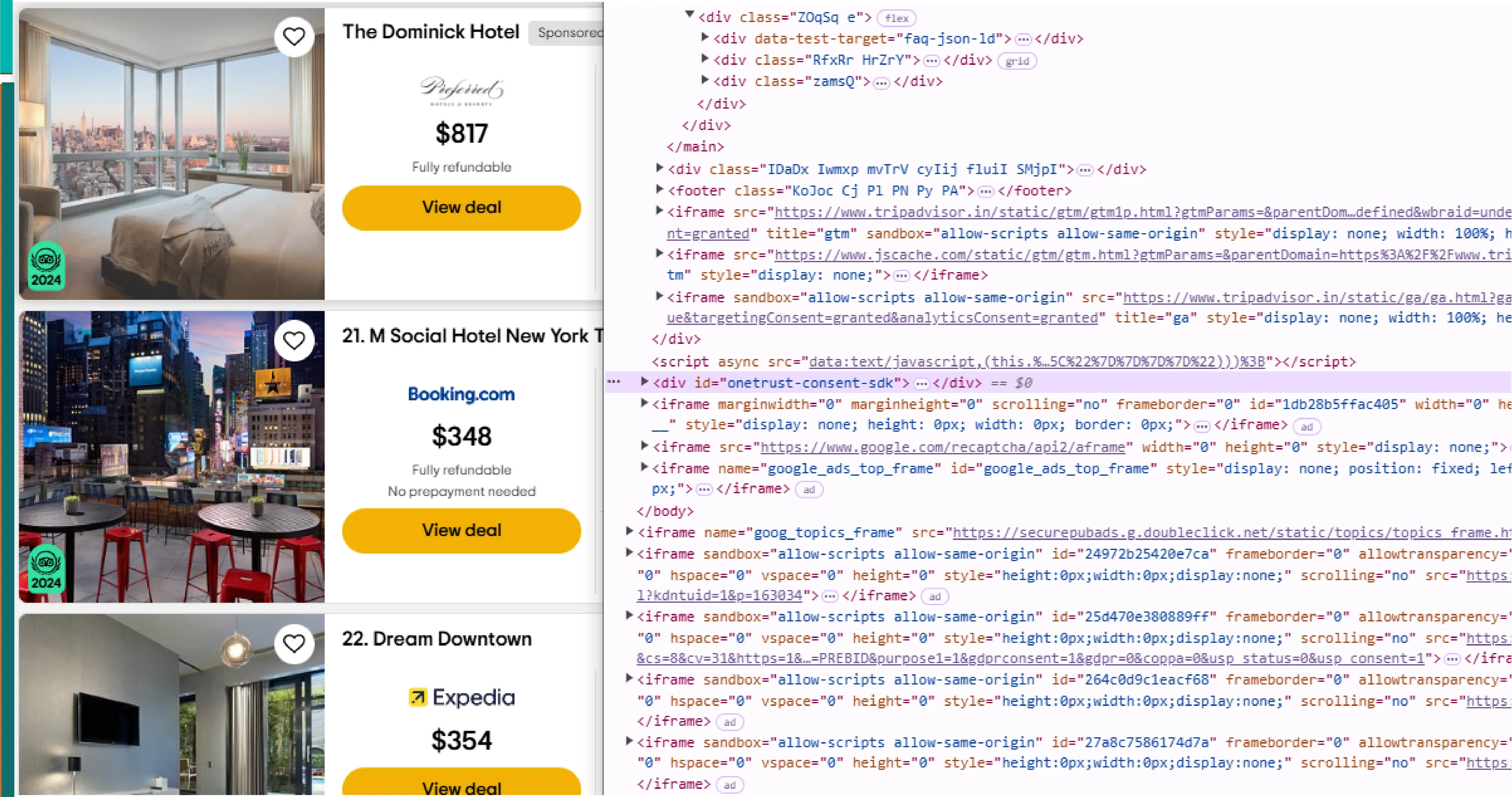The height and width of the screenshot is (797, 1512).
Task: Click the Sponsored label on Dominick card
Action: pyautogui.click(x=566, y=33)
